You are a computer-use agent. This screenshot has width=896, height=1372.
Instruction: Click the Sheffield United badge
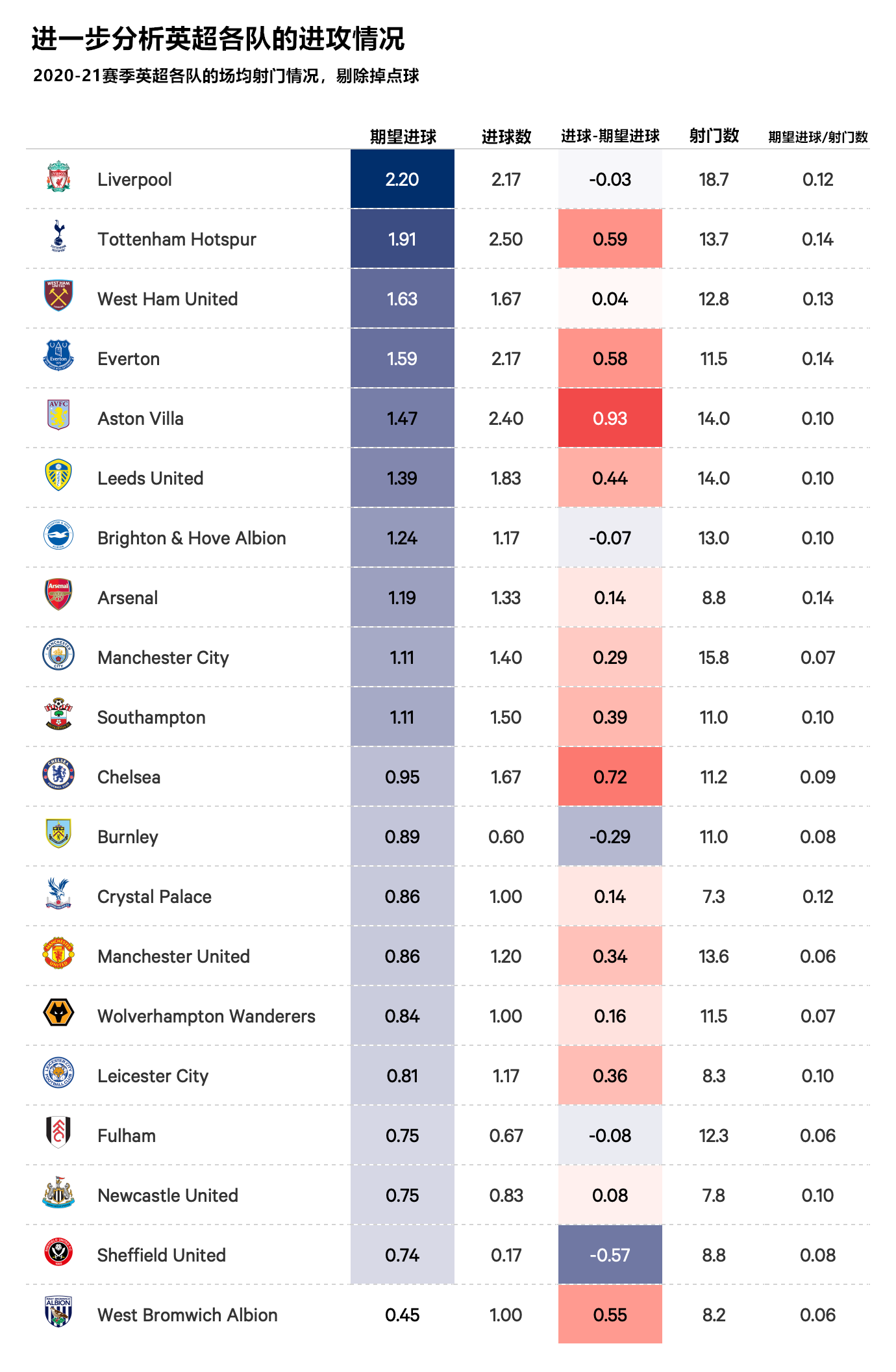pos(58,1252)
